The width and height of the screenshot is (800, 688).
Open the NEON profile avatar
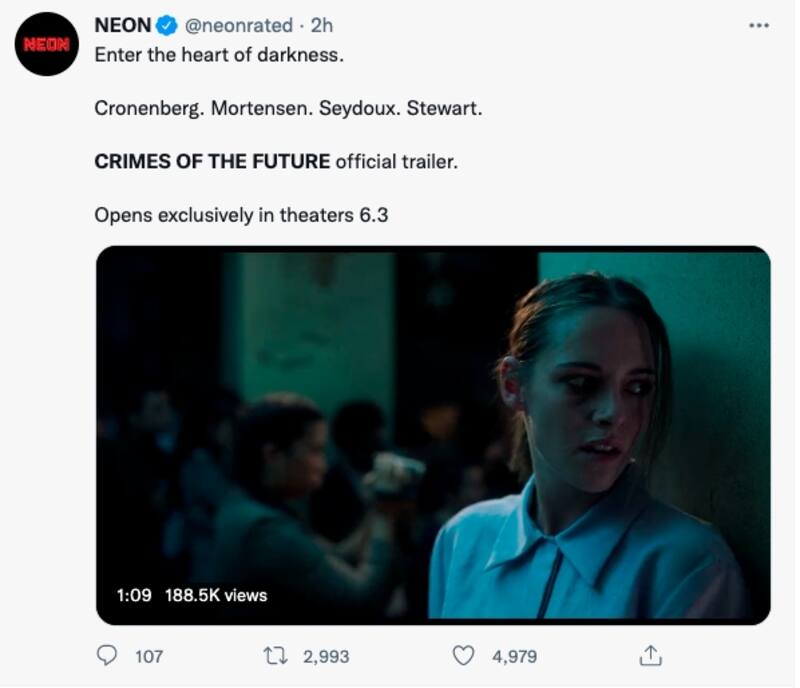point(47,45)
